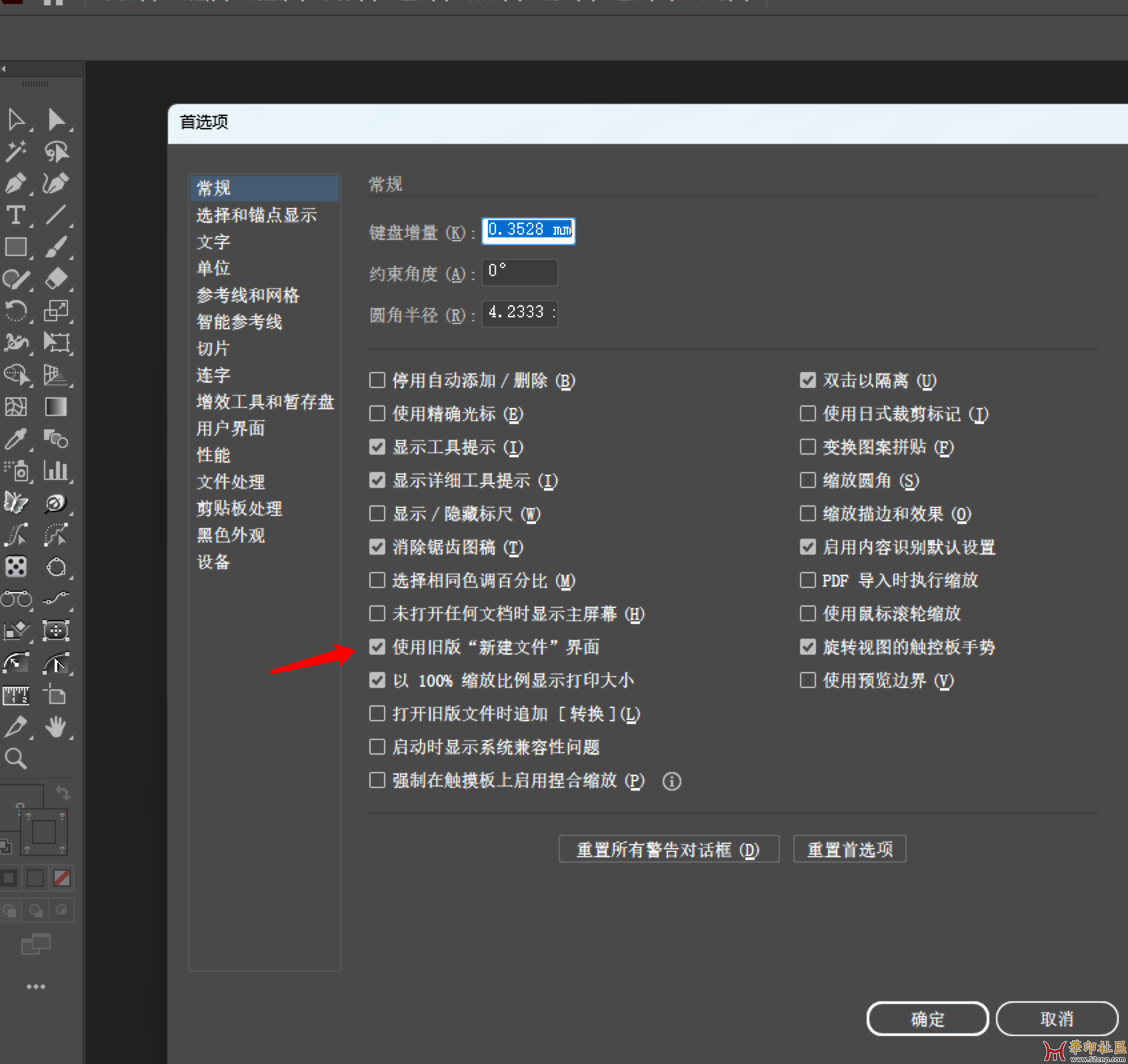Select the Column Graph tool
1128x1064 pixels.
coord(56,471)
